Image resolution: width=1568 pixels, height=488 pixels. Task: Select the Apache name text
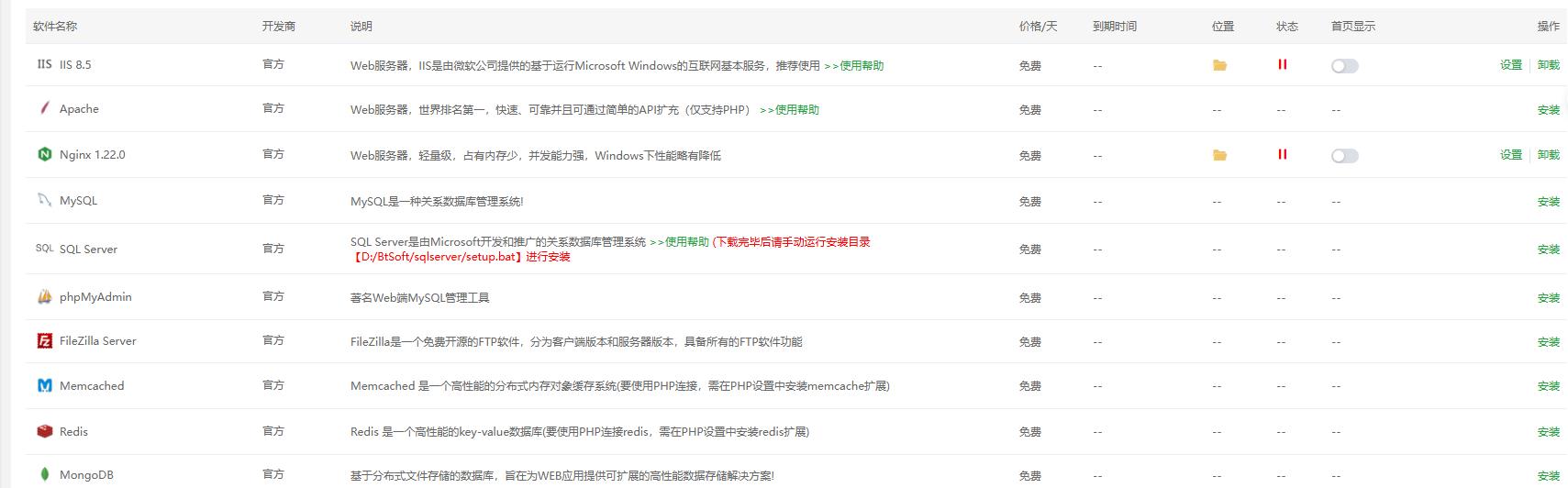(79, 109)
